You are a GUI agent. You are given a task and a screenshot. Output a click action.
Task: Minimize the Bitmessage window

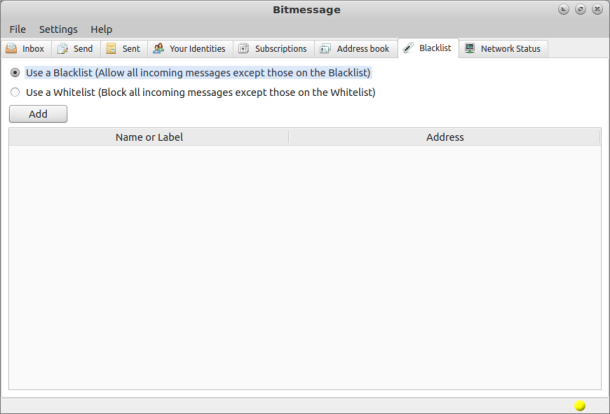tap(563, 9)
